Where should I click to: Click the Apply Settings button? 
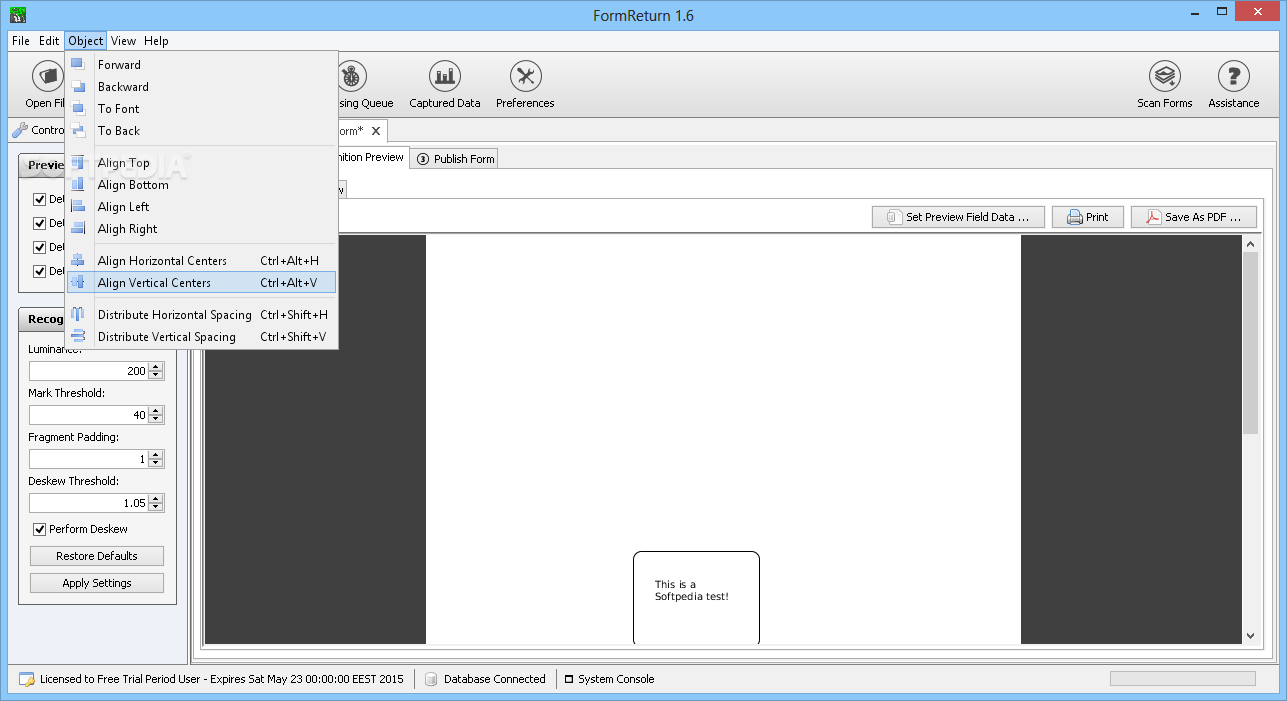point(97,583)
